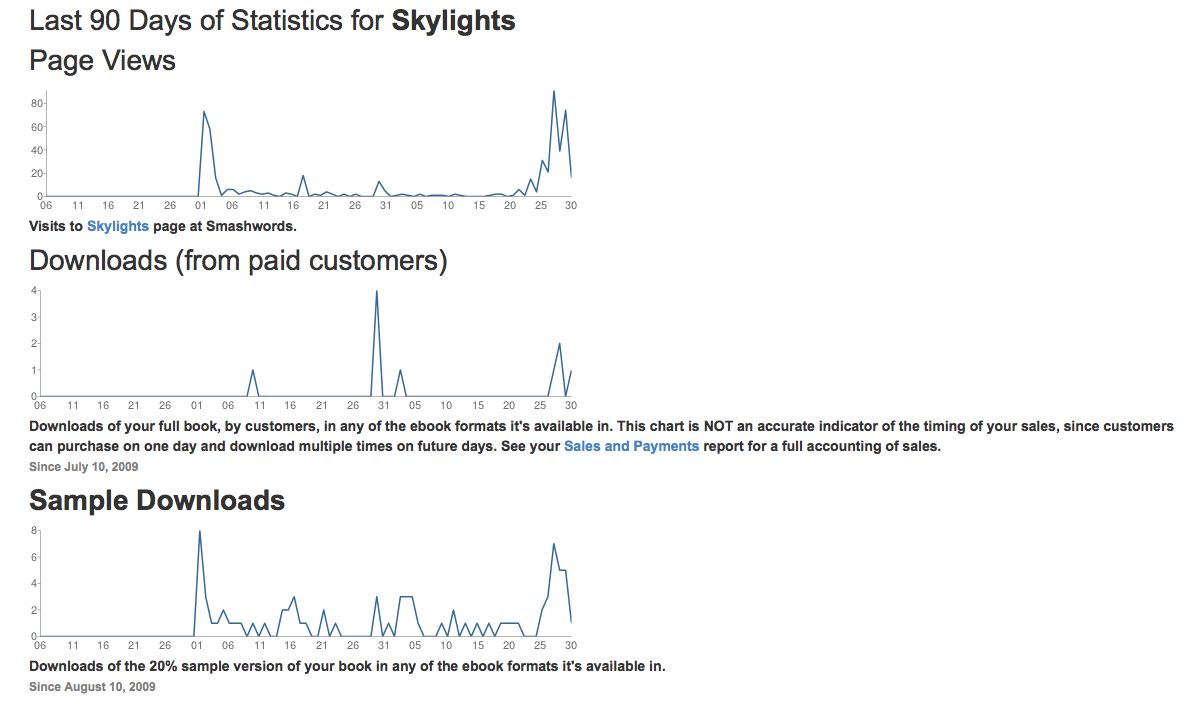Click the "Since July 10, 2009" note

84,467
